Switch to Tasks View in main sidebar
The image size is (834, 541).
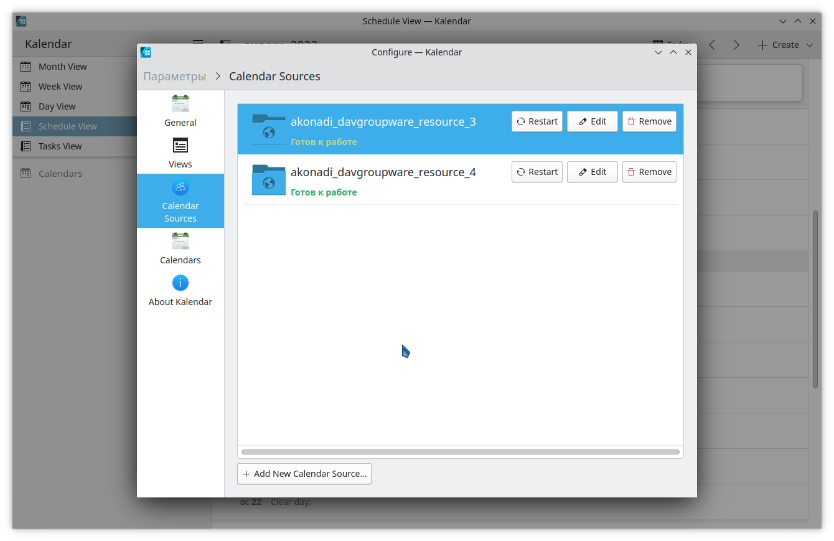(60, 146)
